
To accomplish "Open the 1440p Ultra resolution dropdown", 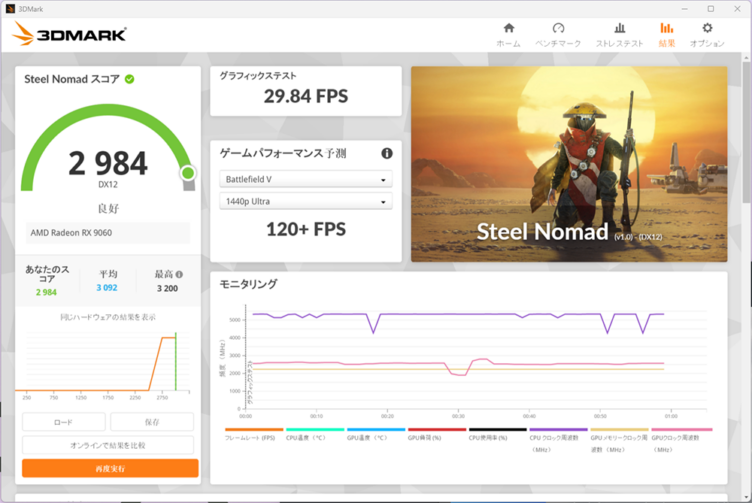I will 306,201.
